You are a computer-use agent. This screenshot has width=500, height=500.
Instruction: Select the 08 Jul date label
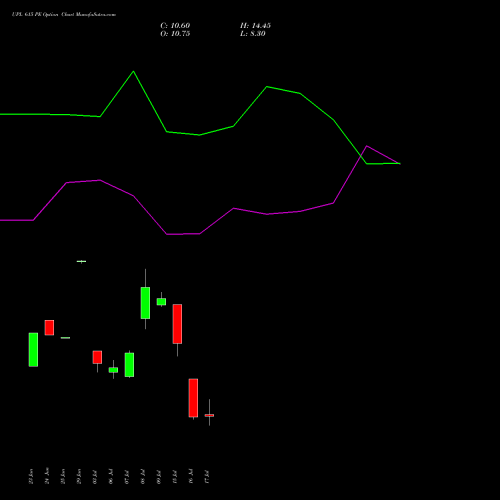[143, 476]
